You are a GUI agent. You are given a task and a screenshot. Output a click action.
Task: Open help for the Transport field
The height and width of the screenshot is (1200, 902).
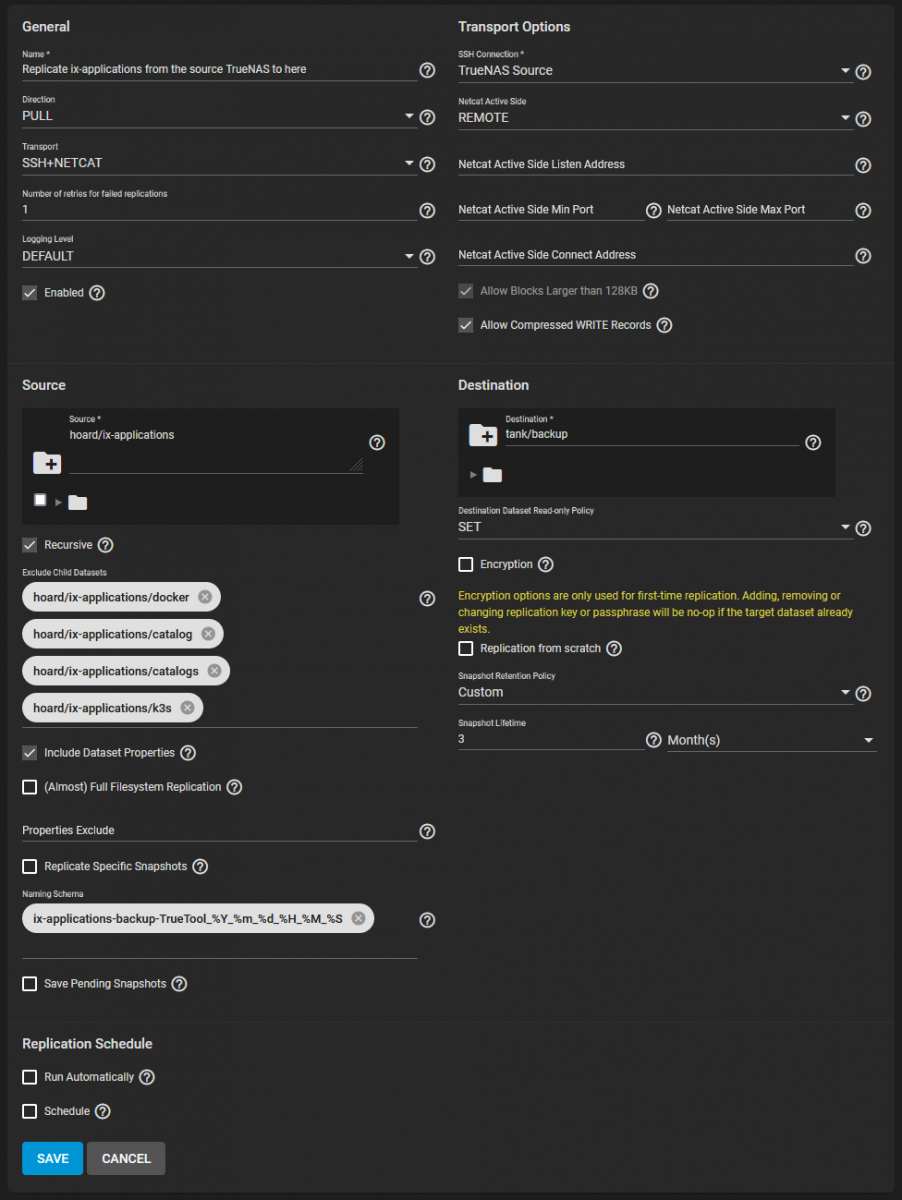427,164
